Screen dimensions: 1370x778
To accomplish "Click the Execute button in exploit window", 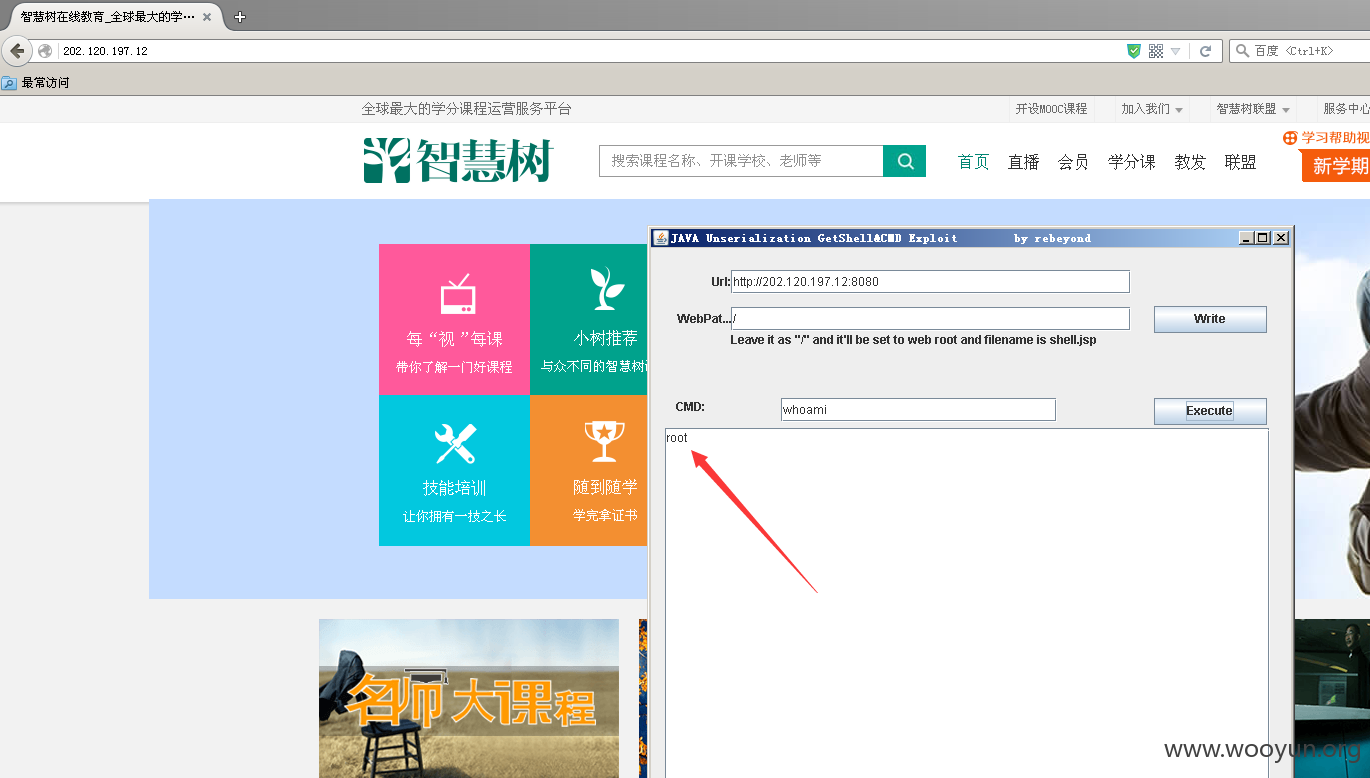I will 1210,411.
